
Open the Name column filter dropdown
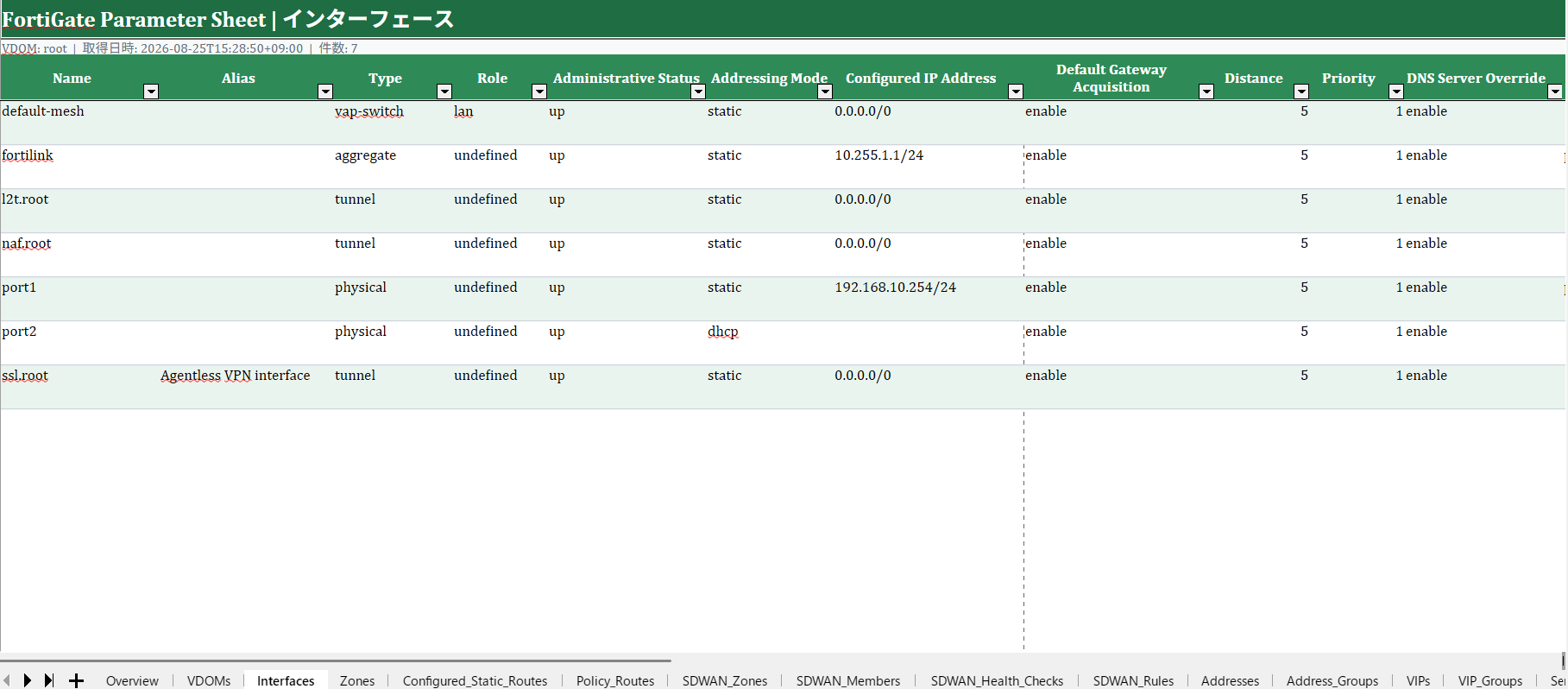pos(151,92)
